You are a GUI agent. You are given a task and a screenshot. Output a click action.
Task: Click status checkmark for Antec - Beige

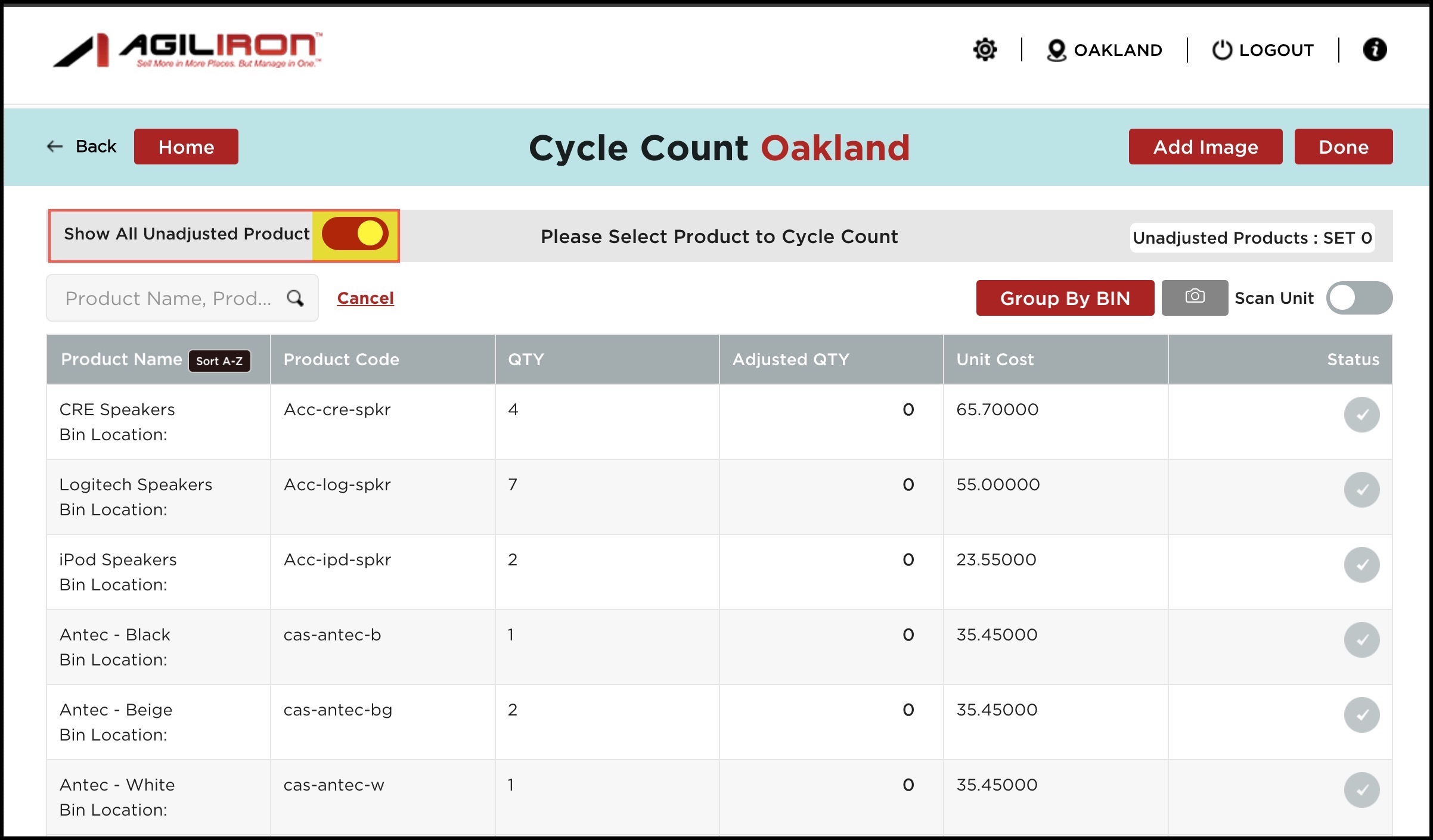tap(1361, 715)
